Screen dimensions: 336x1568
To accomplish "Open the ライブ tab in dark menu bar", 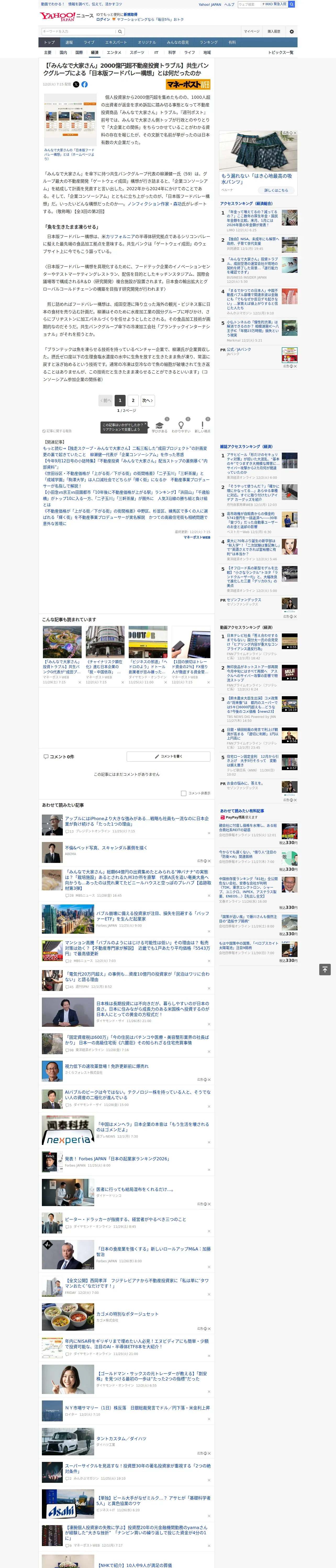I will point(89,43).
